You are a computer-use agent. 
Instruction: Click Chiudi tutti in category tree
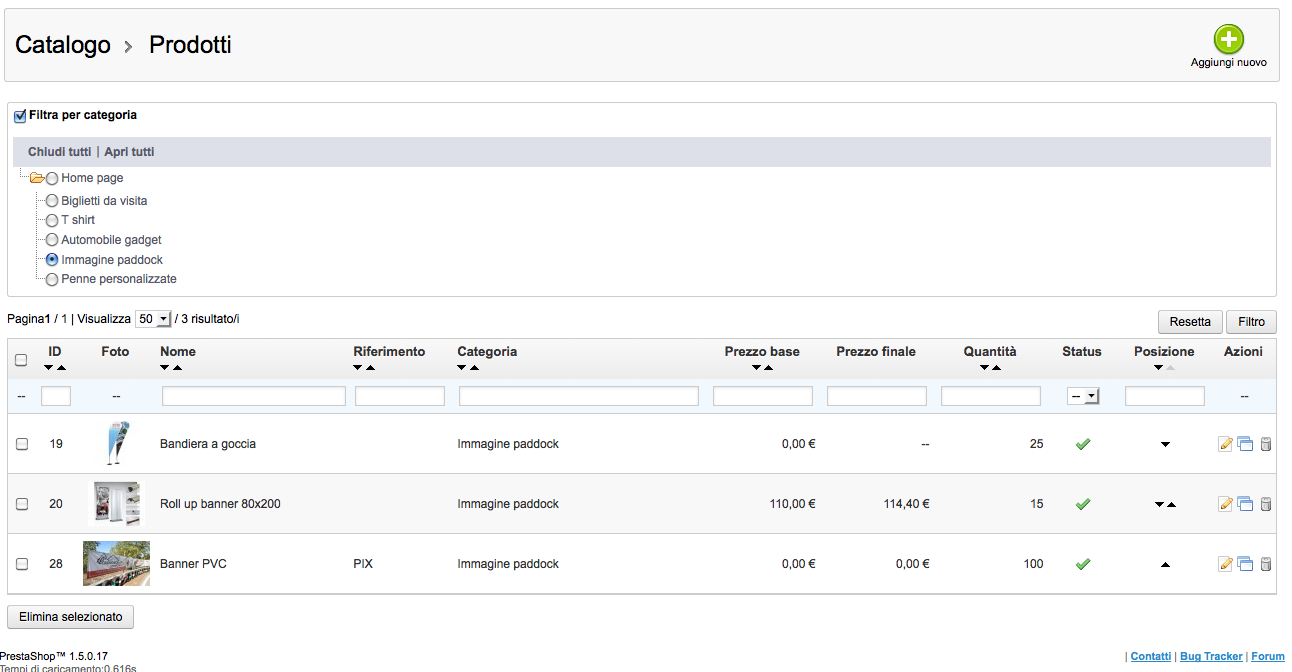point(59,152)
